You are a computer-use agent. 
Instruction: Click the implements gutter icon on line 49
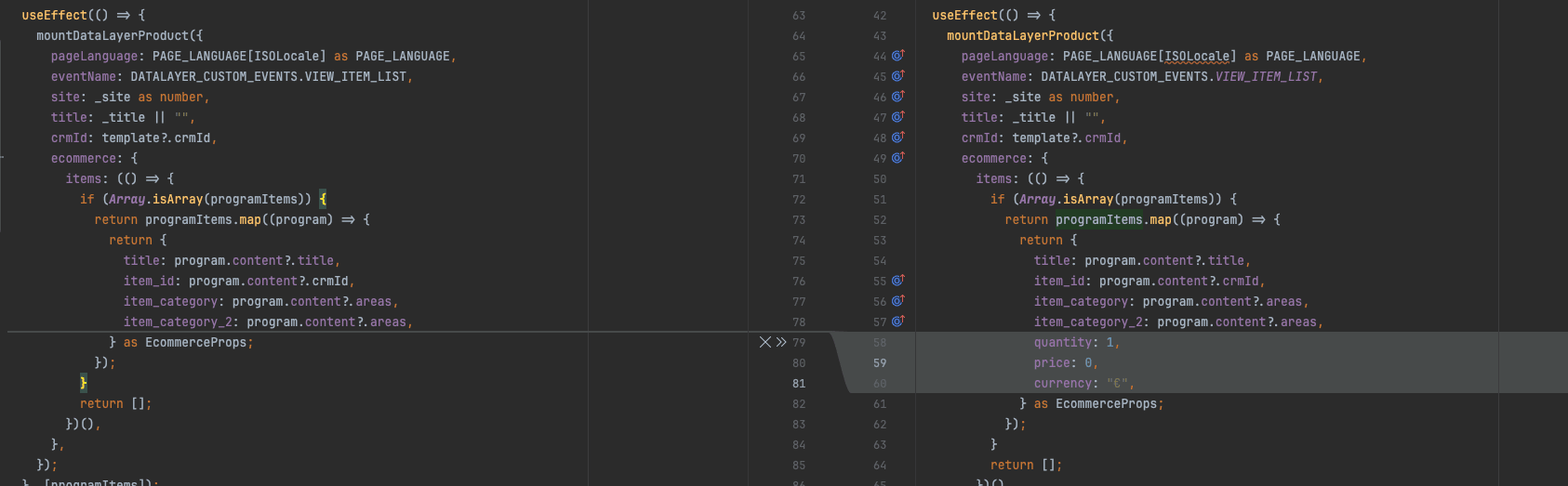[x=897, y=158]
